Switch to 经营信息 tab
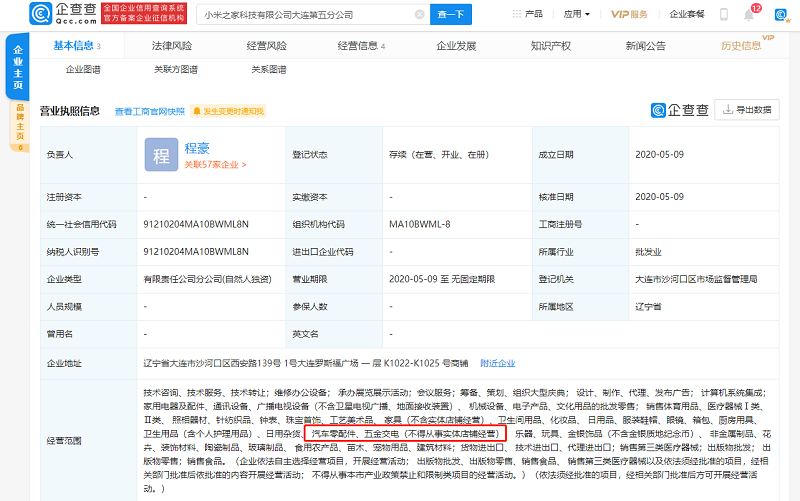Image resolution: width=800 pixels, height=501 pixels. pyautogui.click(x=361, y=45)
